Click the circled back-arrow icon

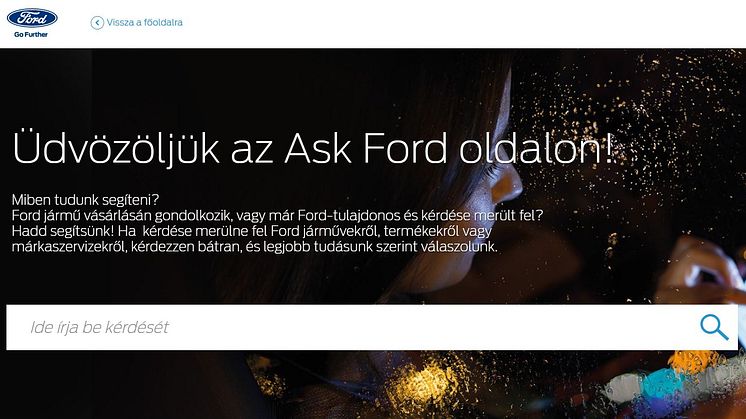97,22
